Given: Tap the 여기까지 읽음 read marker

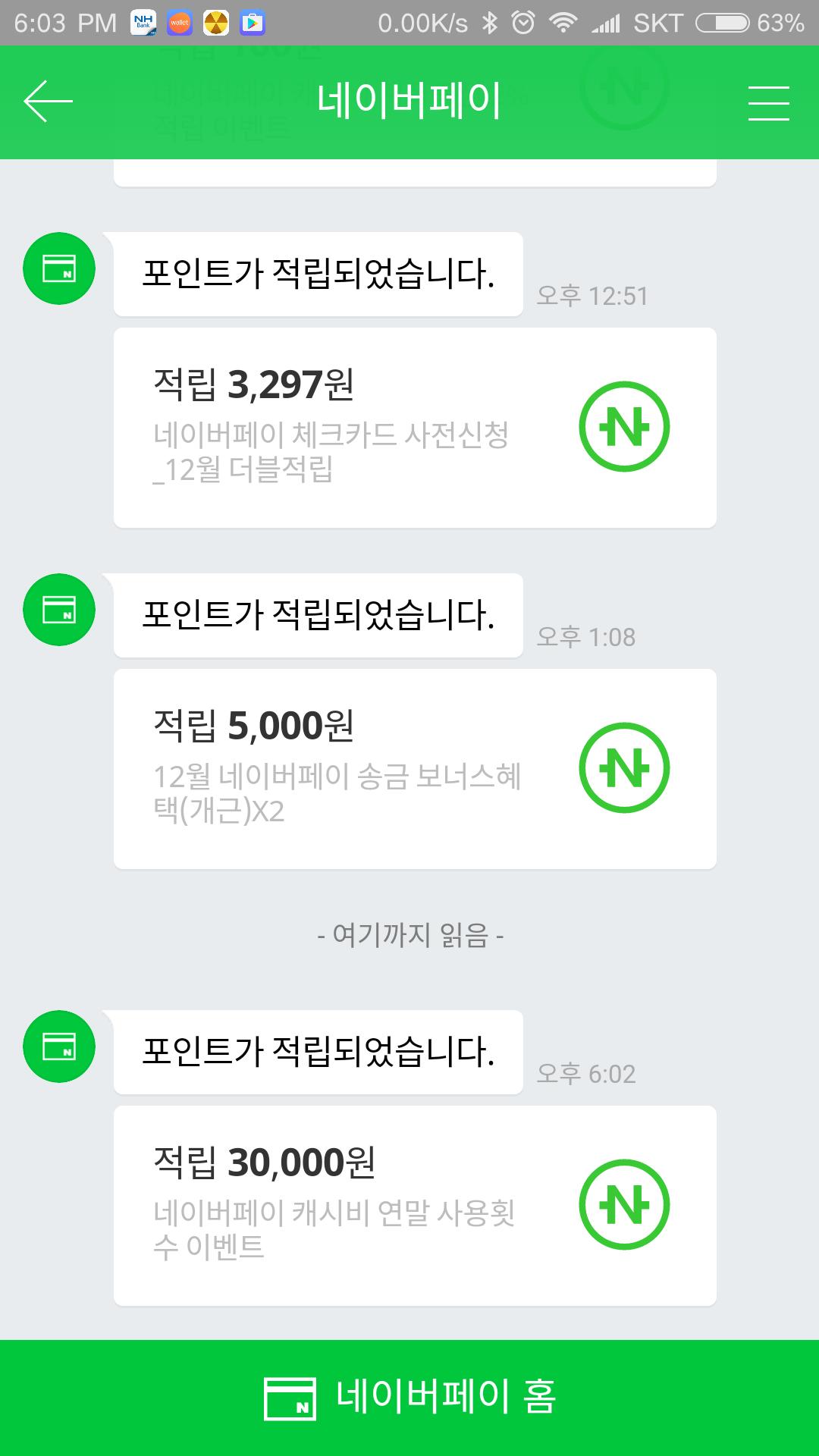Looking at the screenshot, I should point(410,936).
